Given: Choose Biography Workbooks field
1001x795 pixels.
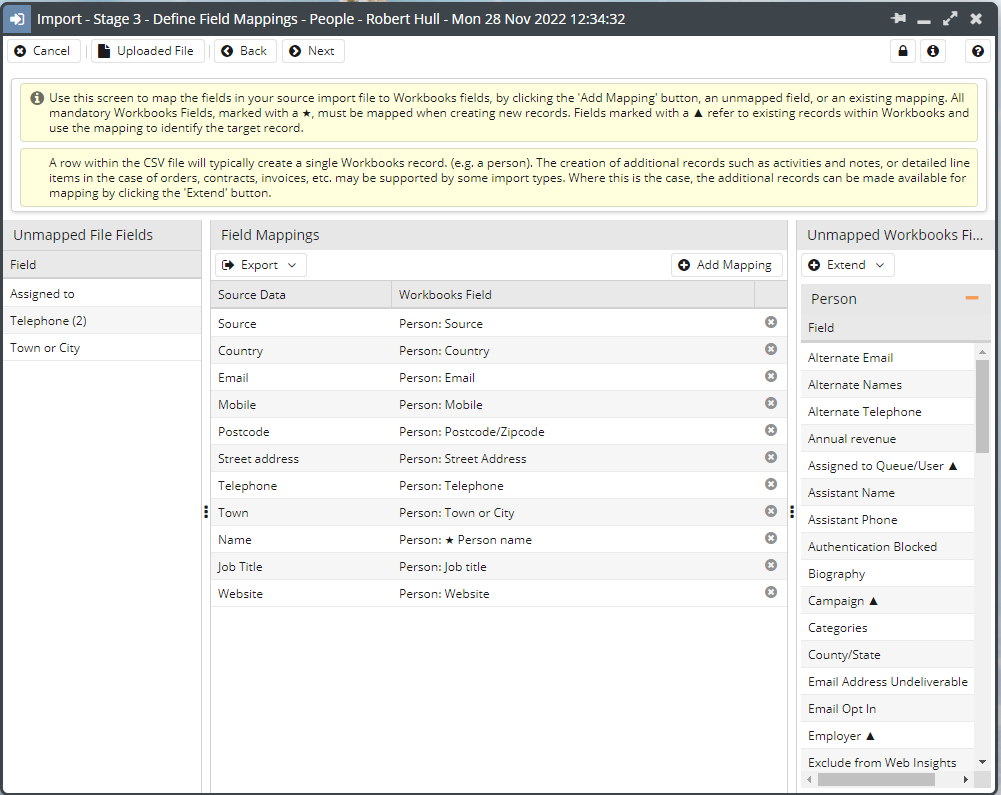Looking at the screenshot, I should coord(887,573).
